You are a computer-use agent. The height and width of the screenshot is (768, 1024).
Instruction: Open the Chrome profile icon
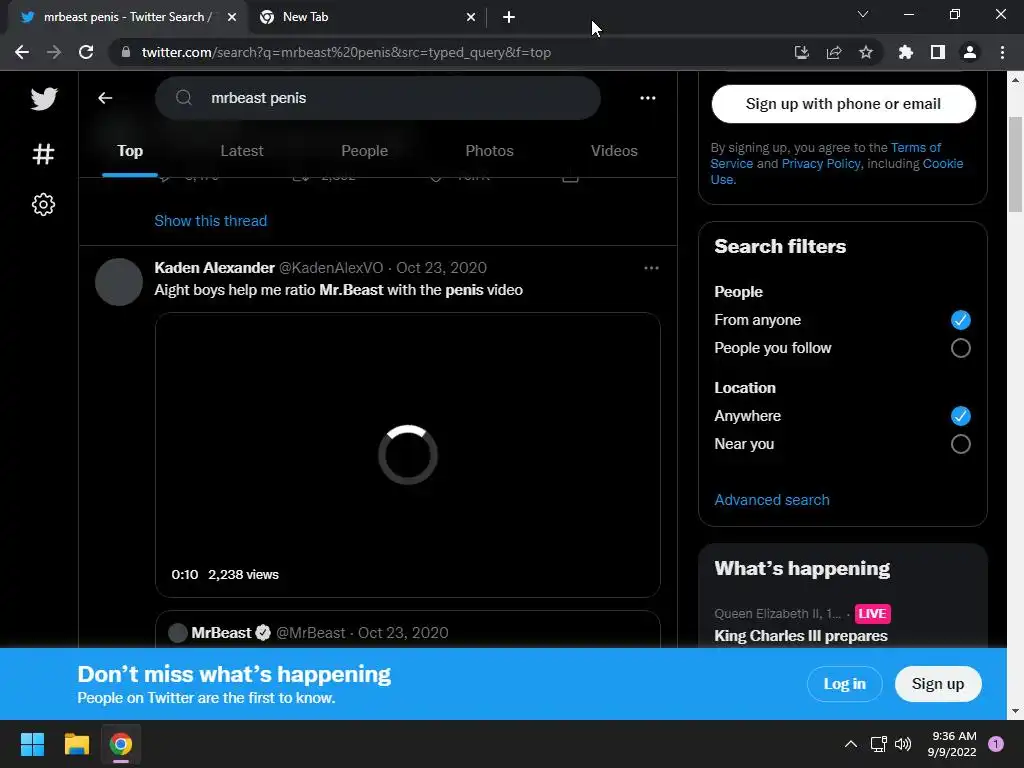click(x=970, y=52)
